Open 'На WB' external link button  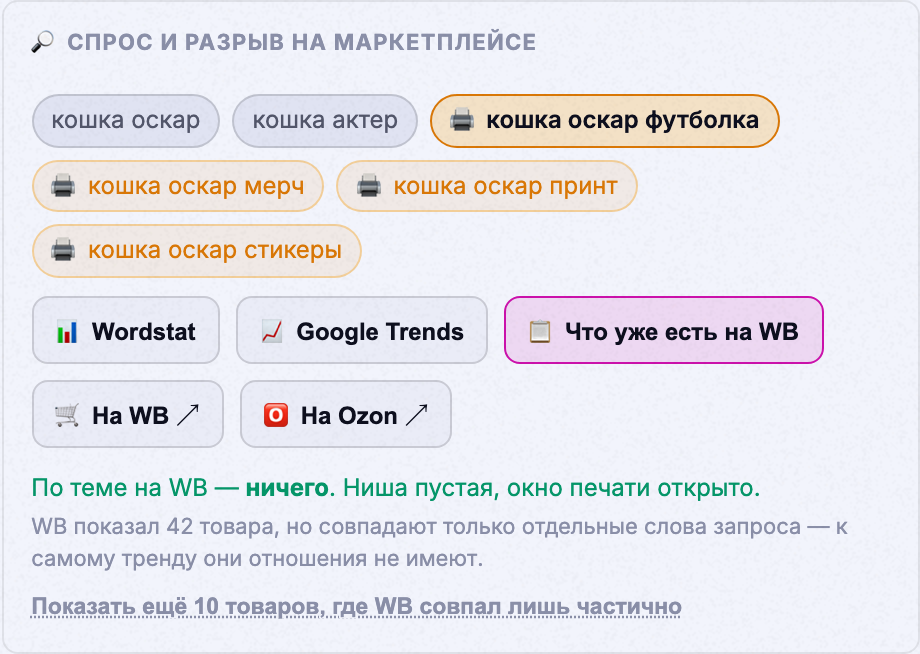coord(128,414)
